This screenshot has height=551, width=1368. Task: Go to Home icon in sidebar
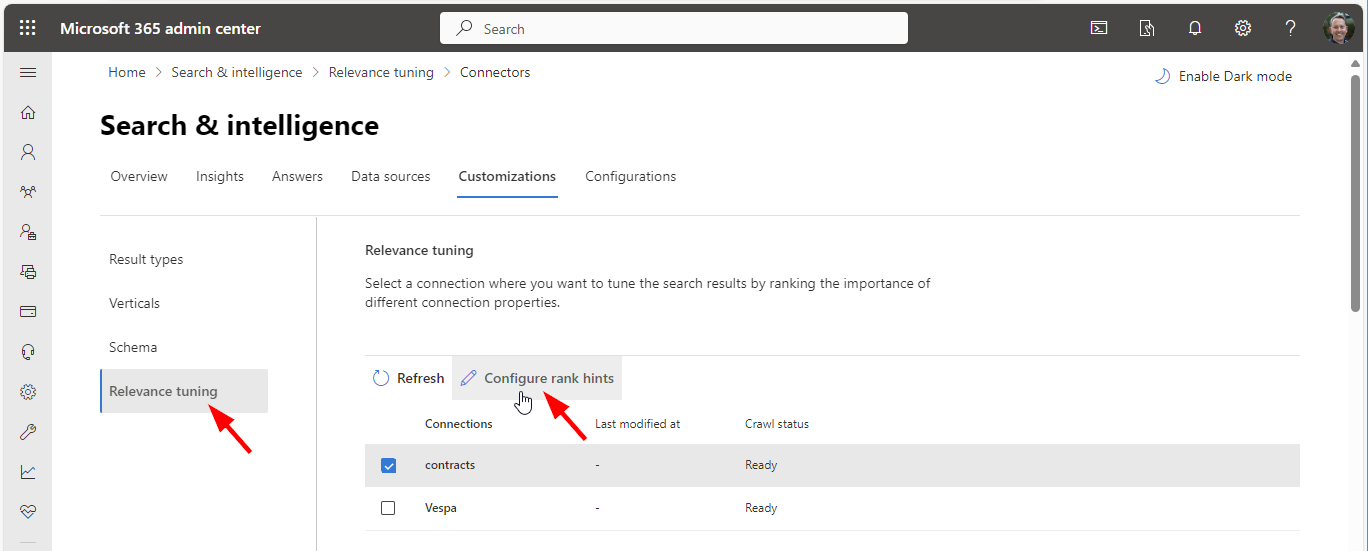click(x=28, y=112)
